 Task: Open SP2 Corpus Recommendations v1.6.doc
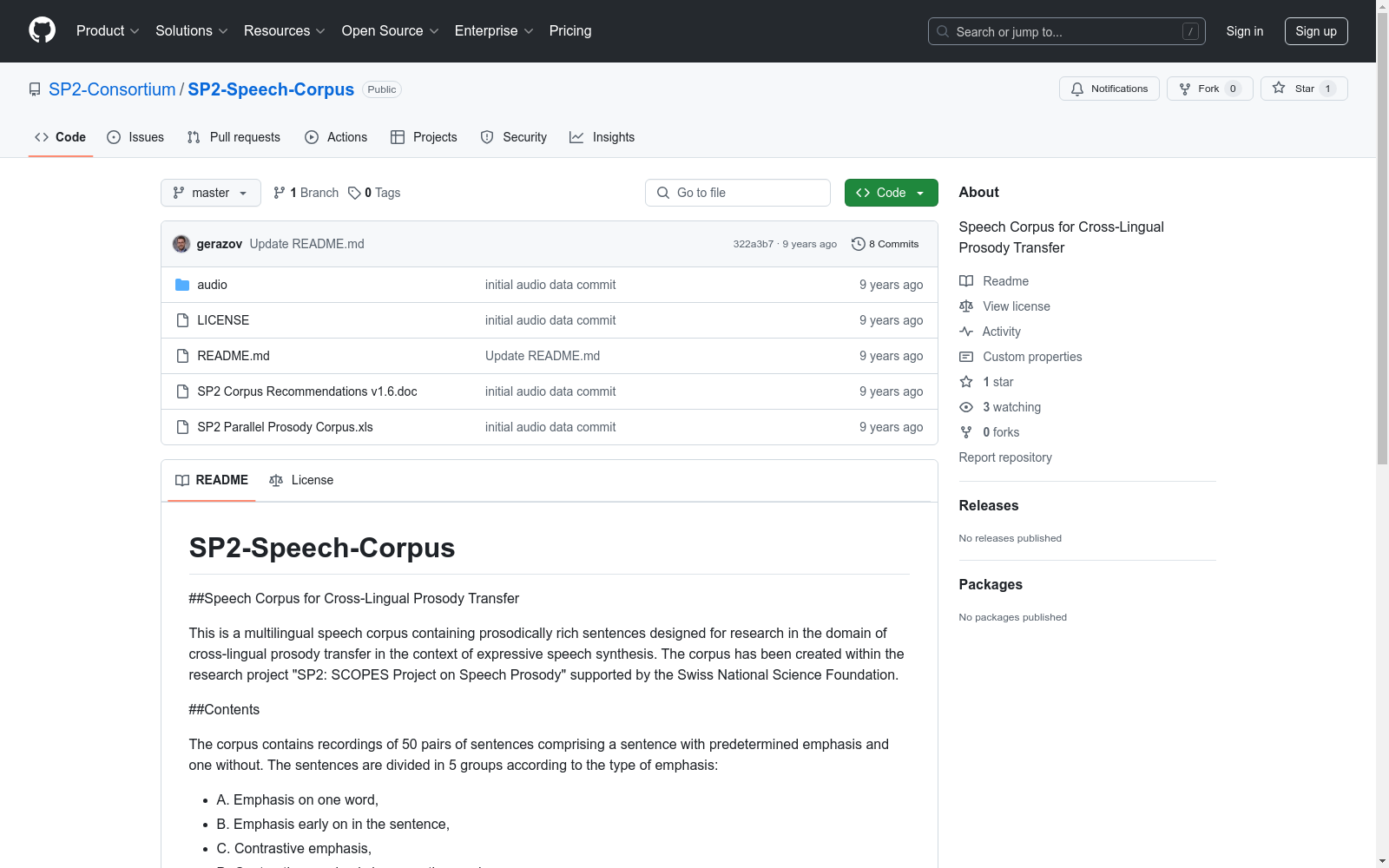[x=307, y=391]
